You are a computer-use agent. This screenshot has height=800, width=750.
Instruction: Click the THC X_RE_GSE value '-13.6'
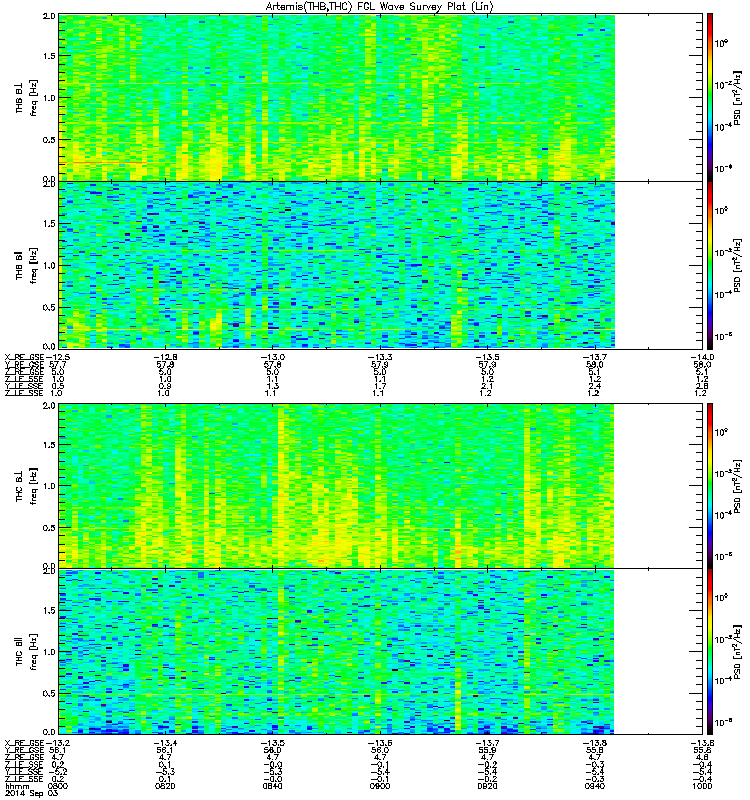pyautogui.click(x=380, y=743)
